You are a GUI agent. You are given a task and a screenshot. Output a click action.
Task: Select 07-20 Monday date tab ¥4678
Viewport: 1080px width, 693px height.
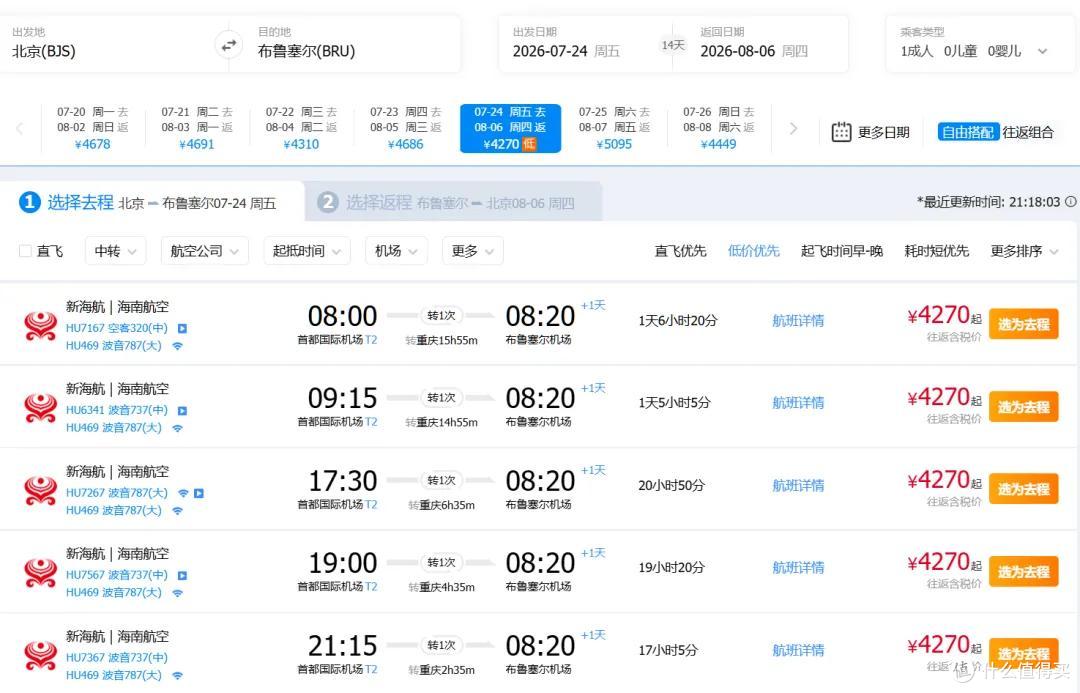coord(93,128)
